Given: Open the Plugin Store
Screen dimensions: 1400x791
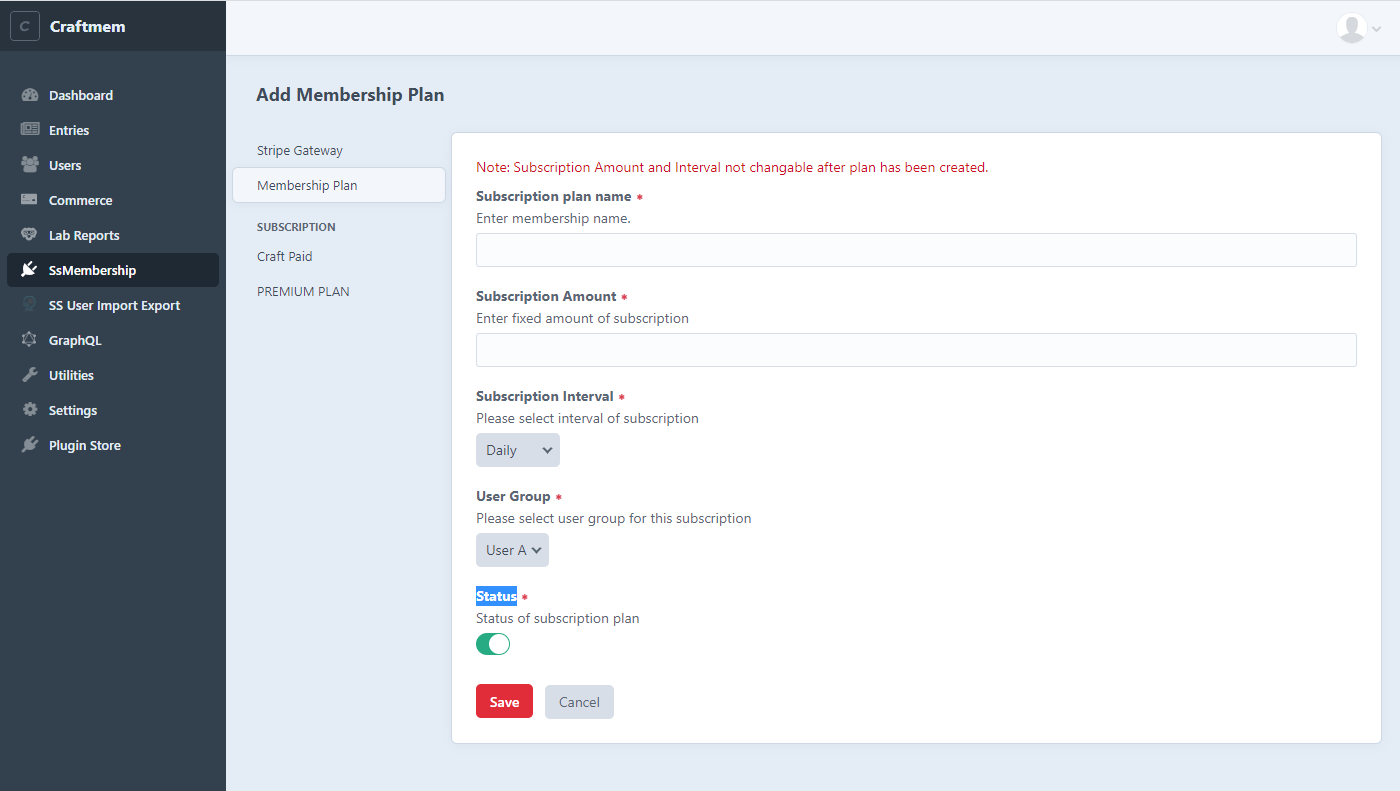Looking at the screenshot, I should 112,445.
